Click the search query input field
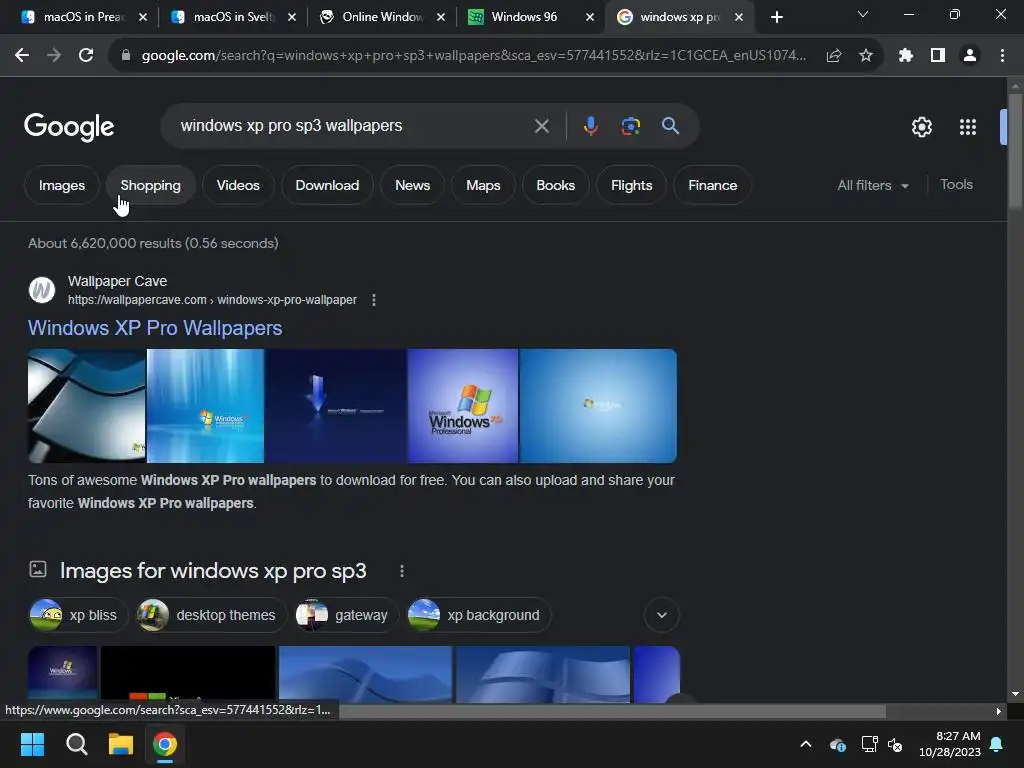This screenshot has width=1024, height=768. [x=353, y=126]
